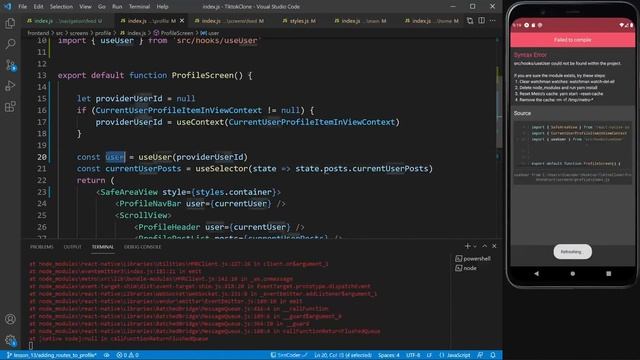Open the Go menu
Screen dimensions: 640x360
[x=102, y=7]
